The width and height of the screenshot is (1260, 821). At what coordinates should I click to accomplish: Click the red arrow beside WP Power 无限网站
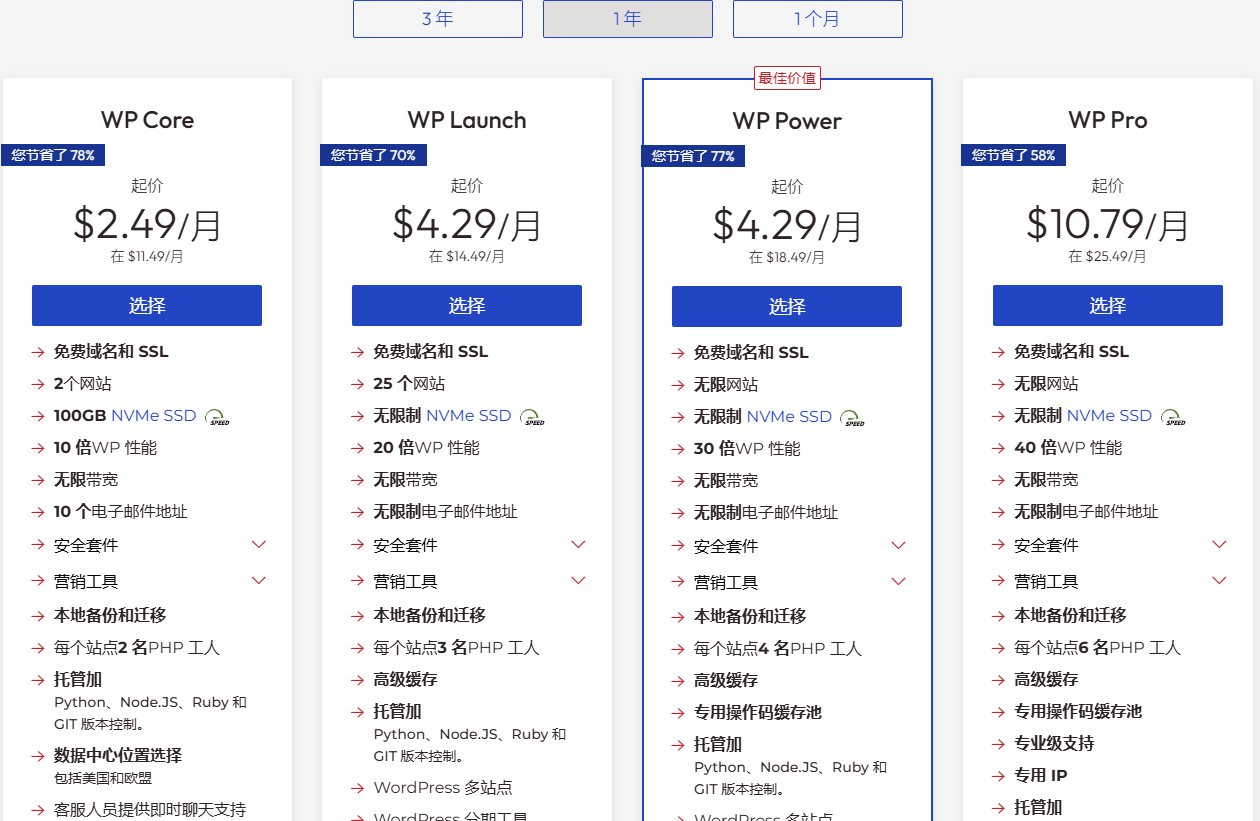(x=678, y=383)
